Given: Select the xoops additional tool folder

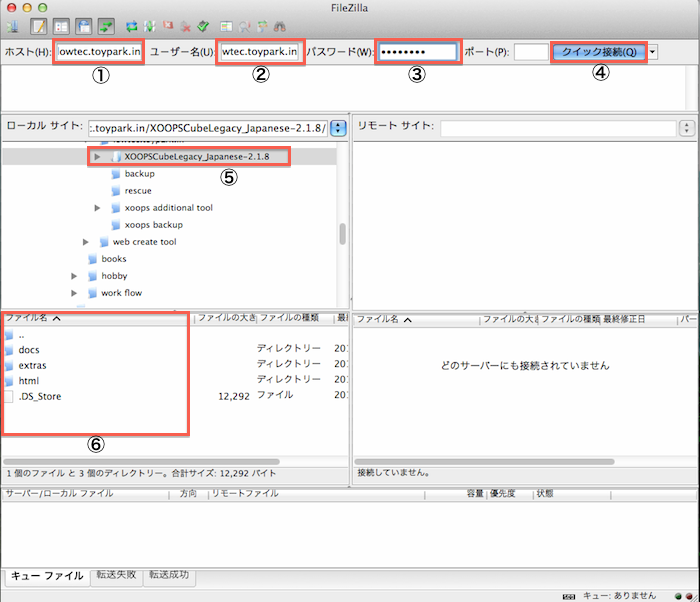Looking at the screenshot, I should 169,208.
